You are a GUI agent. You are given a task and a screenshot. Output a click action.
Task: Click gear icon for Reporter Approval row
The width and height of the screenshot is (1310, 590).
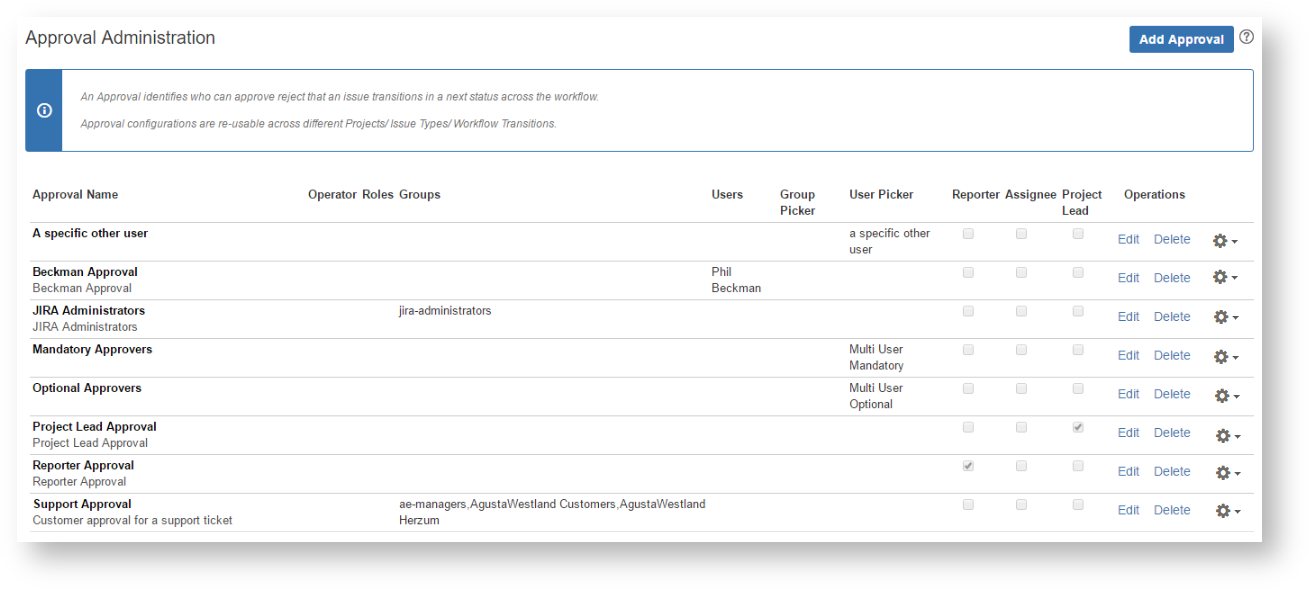1224,472
